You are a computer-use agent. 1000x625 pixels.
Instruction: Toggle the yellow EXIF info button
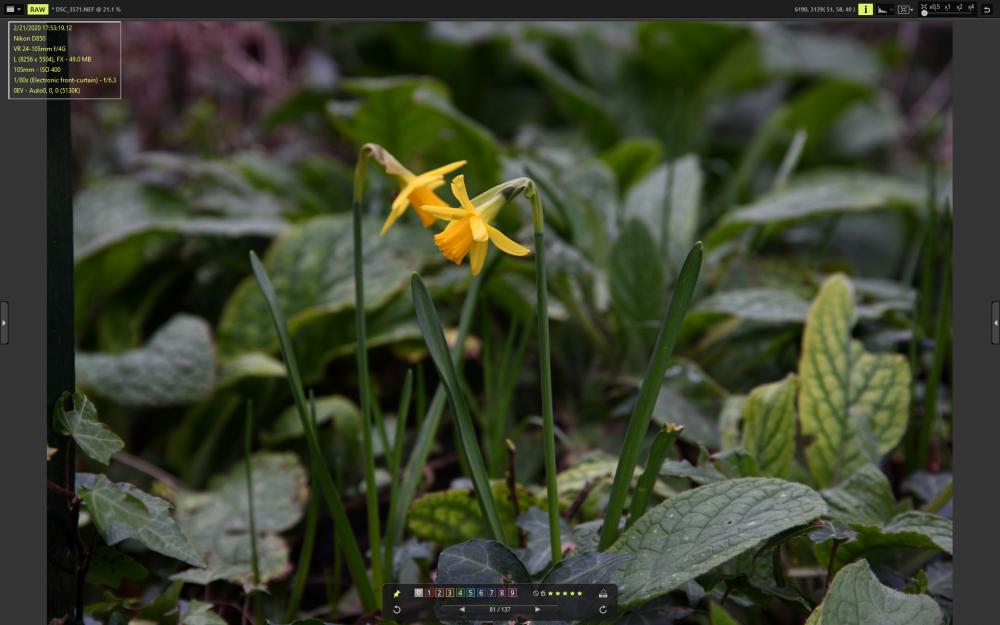865,10
